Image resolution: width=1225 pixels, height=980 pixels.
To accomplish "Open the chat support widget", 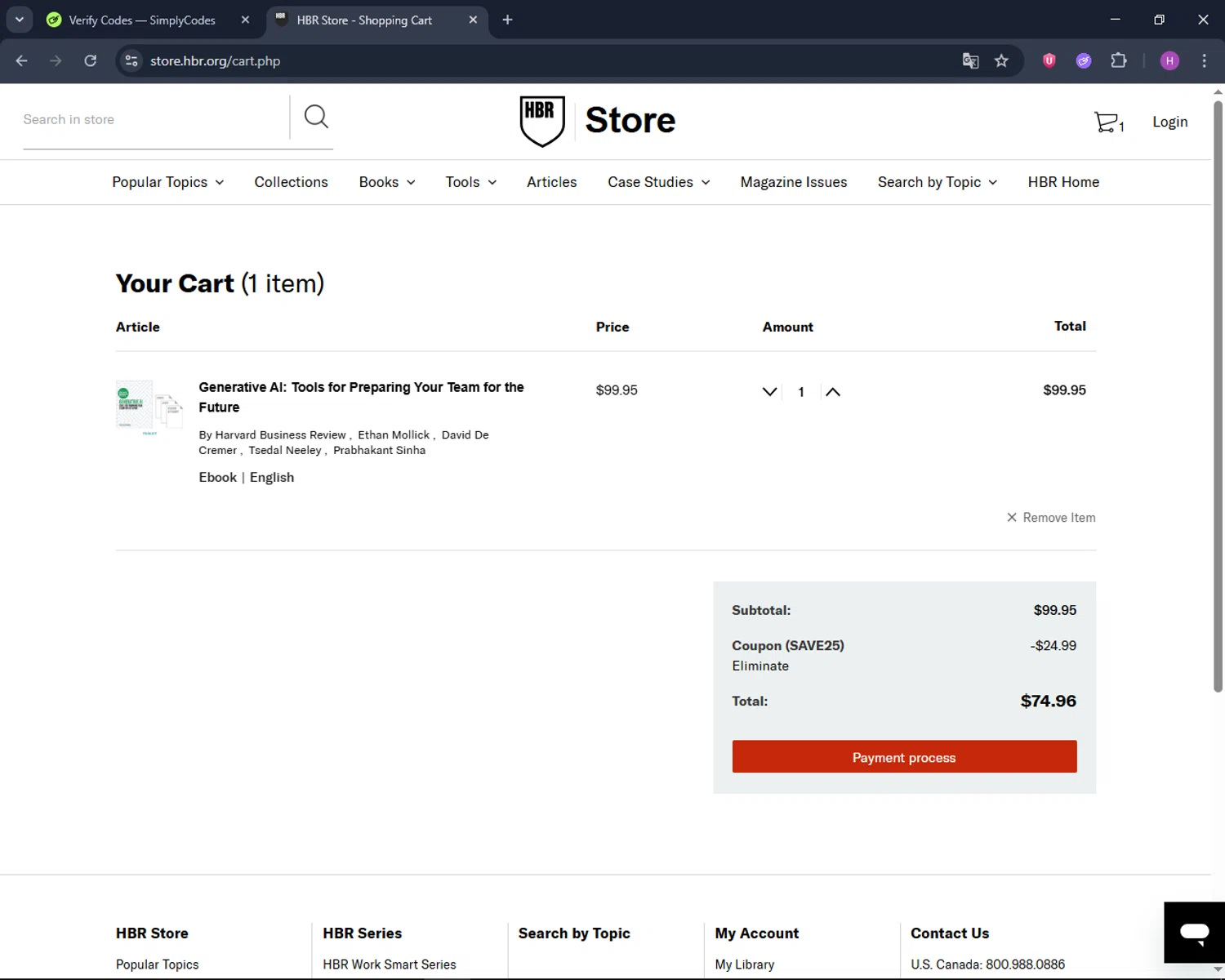I will tap(1193, 932).
